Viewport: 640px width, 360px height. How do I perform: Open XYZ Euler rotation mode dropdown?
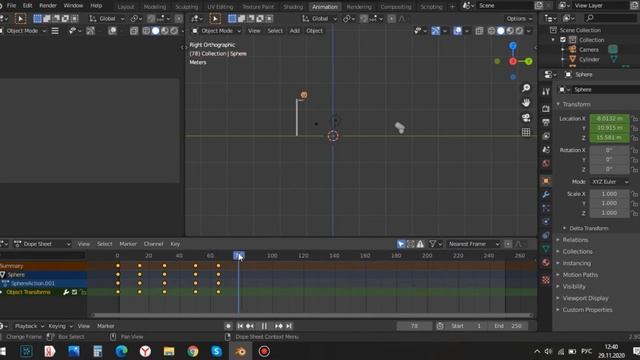[609, 182]
